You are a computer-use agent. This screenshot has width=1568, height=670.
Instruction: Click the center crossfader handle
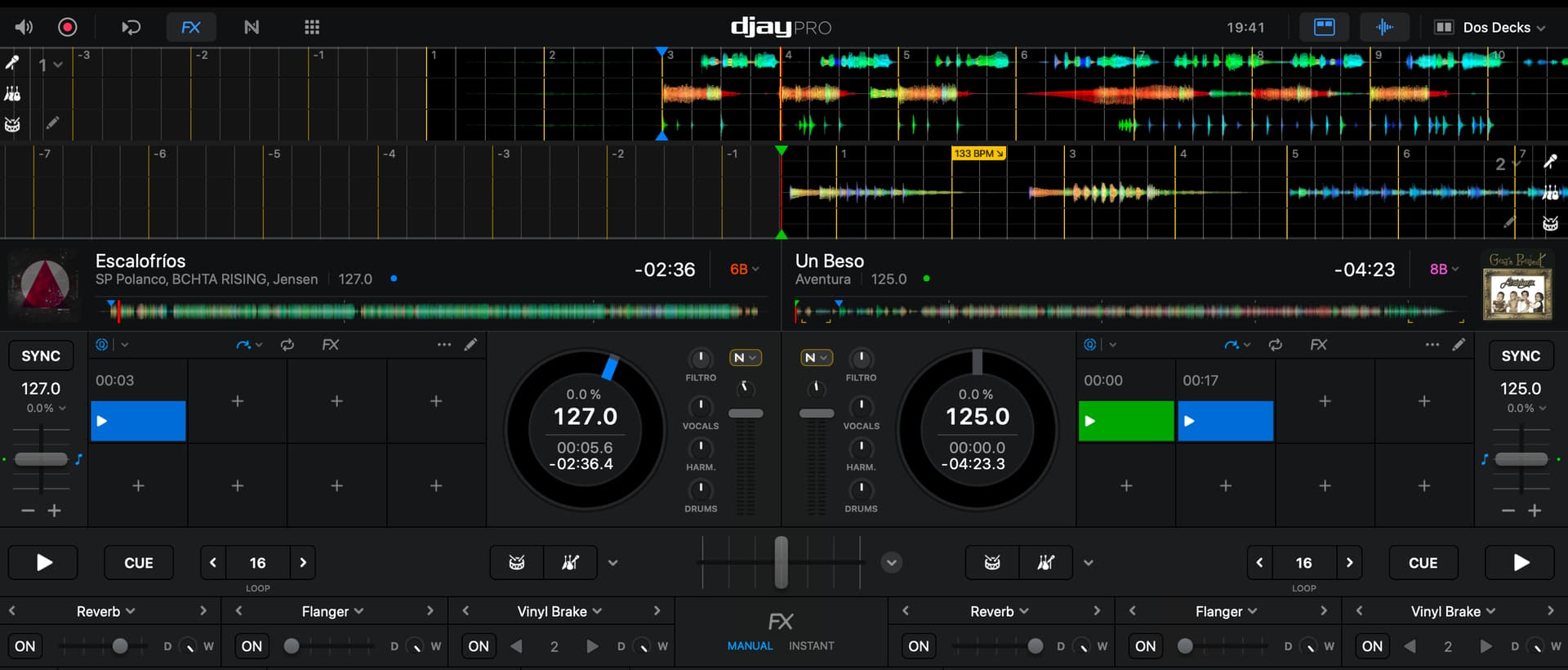pos(782,562)
